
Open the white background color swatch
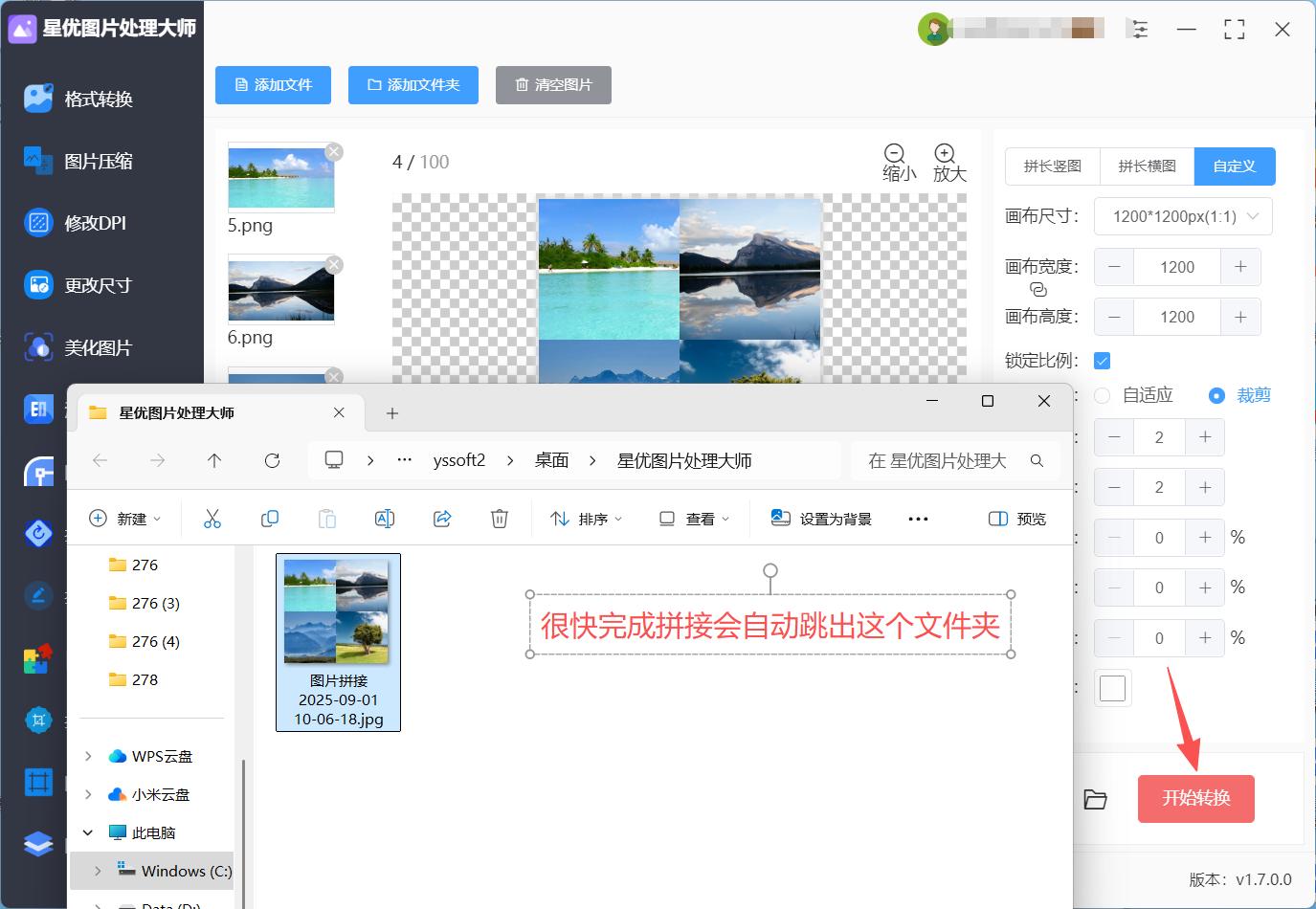[1112, 687]
